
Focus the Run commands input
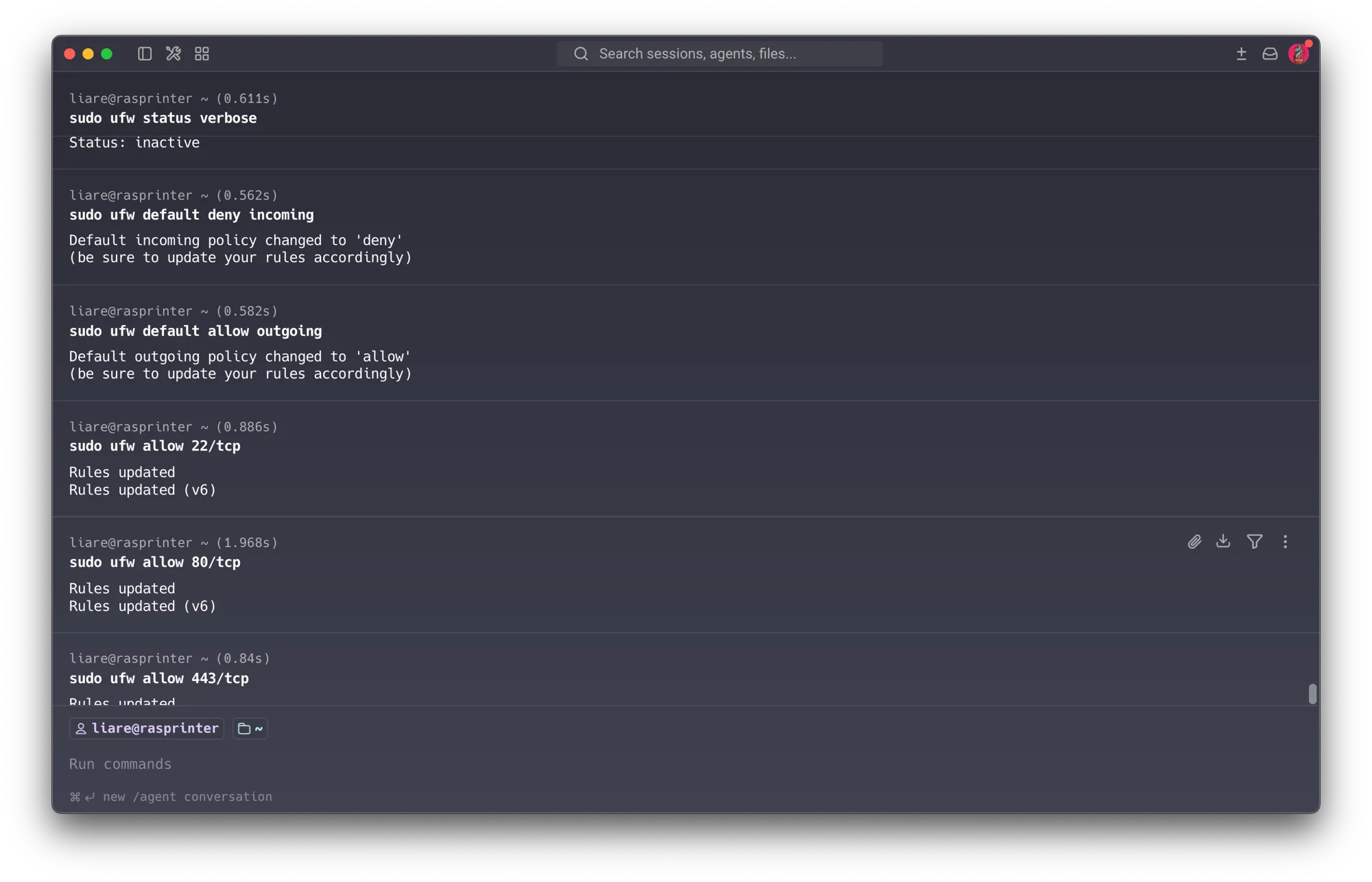click(686, 763)
